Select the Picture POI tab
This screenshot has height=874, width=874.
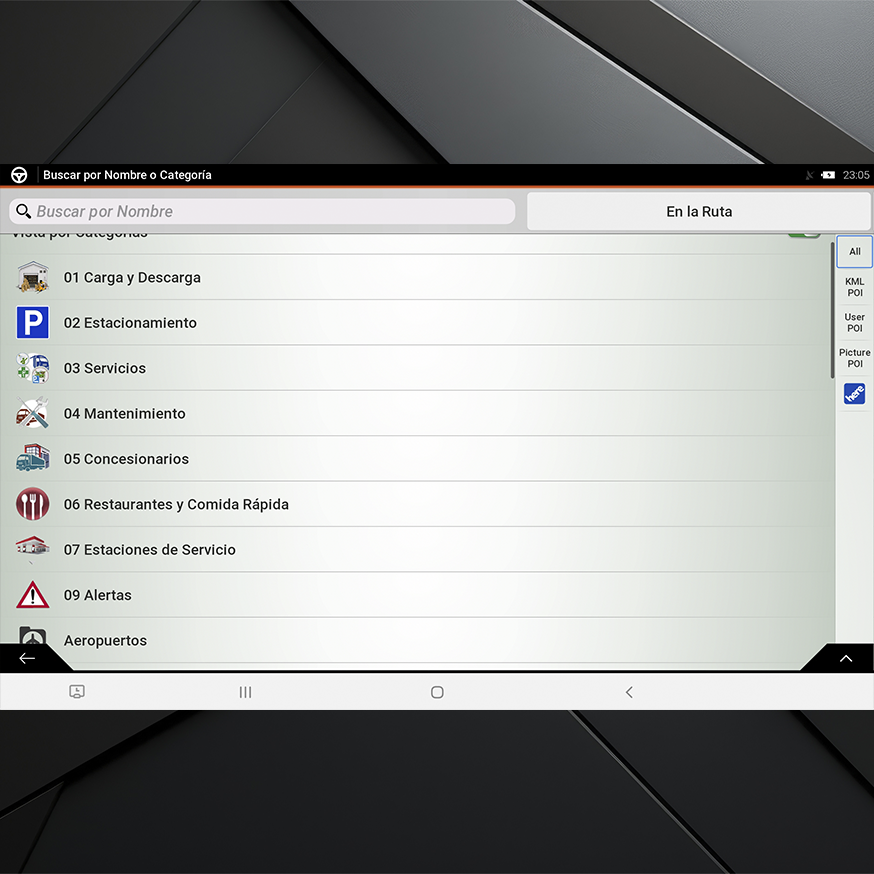[x=854, y=358]
